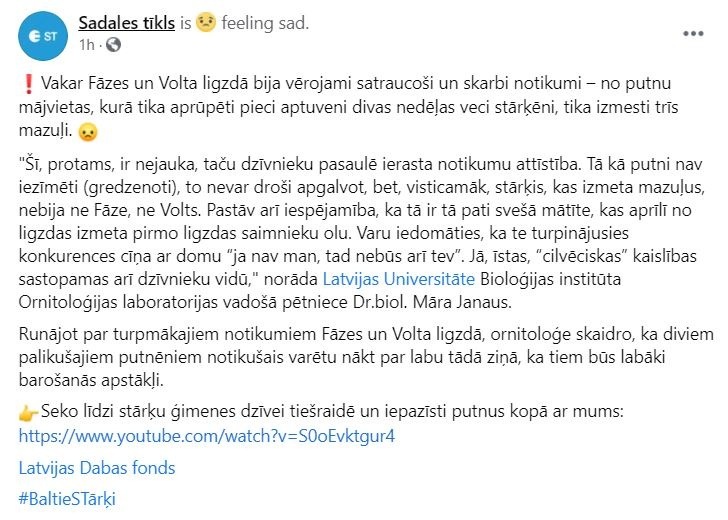Click the disappointed face emoji after "mazuļi."
Image resolution: width=728 pixels, height=520 pixels.
pos(88,132)
